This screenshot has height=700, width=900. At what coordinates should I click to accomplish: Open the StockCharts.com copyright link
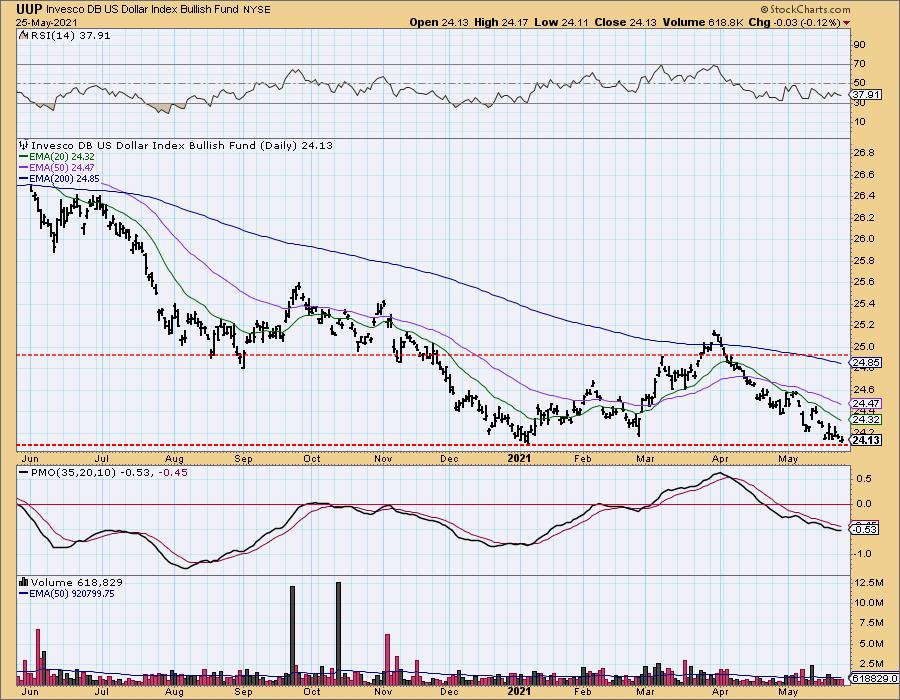[805, 10]
